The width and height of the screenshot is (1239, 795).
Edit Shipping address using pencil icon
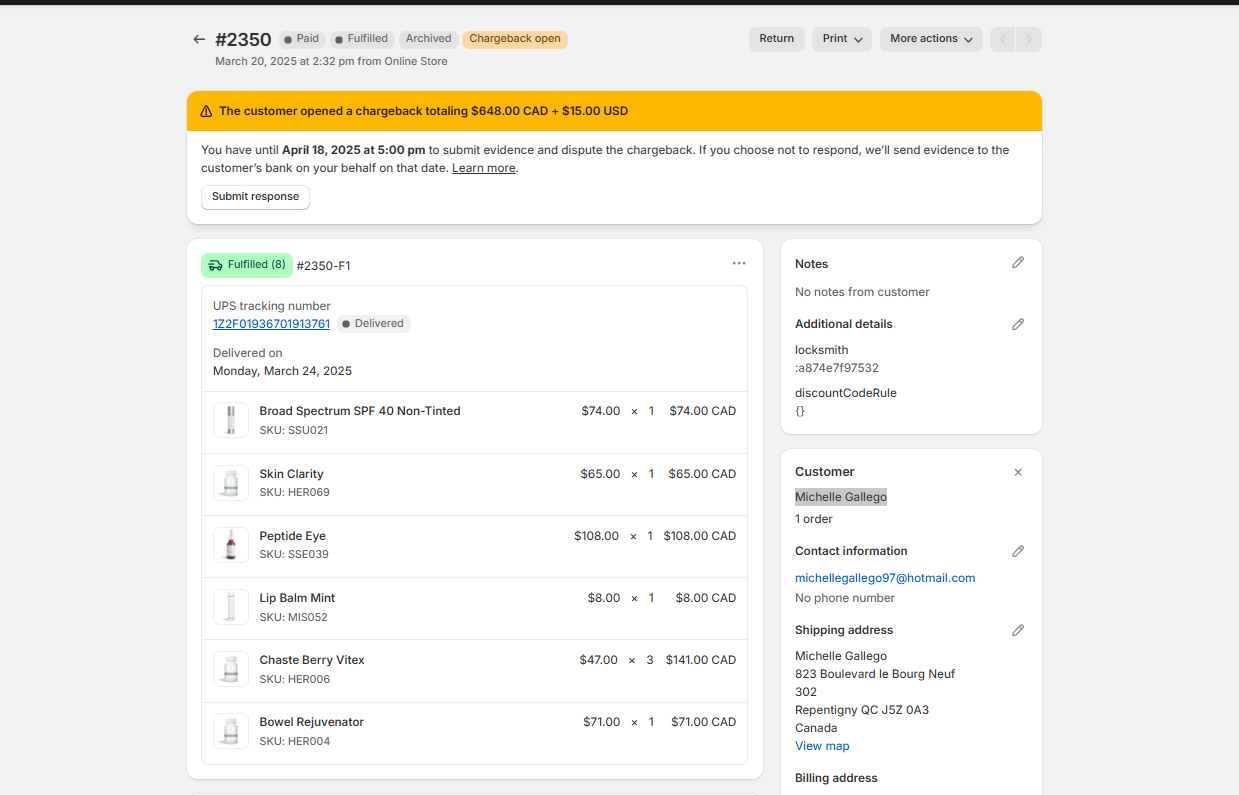click(x=1018, y=630)
